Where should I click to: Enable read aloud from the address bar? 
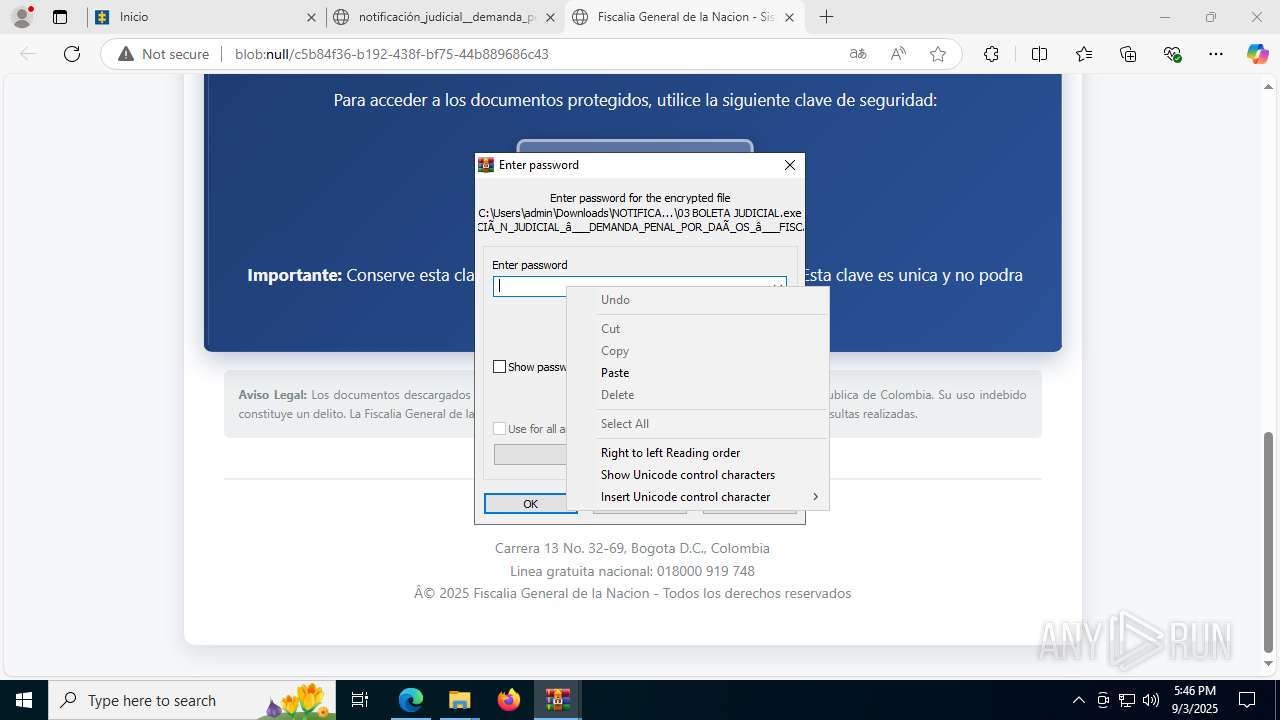898,54
